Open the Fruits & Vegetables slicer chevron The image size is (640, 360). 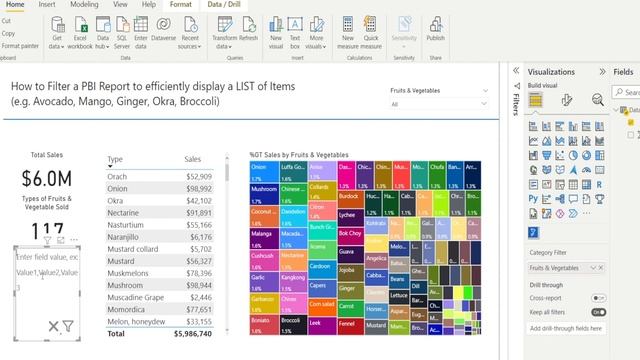[485, 91]
